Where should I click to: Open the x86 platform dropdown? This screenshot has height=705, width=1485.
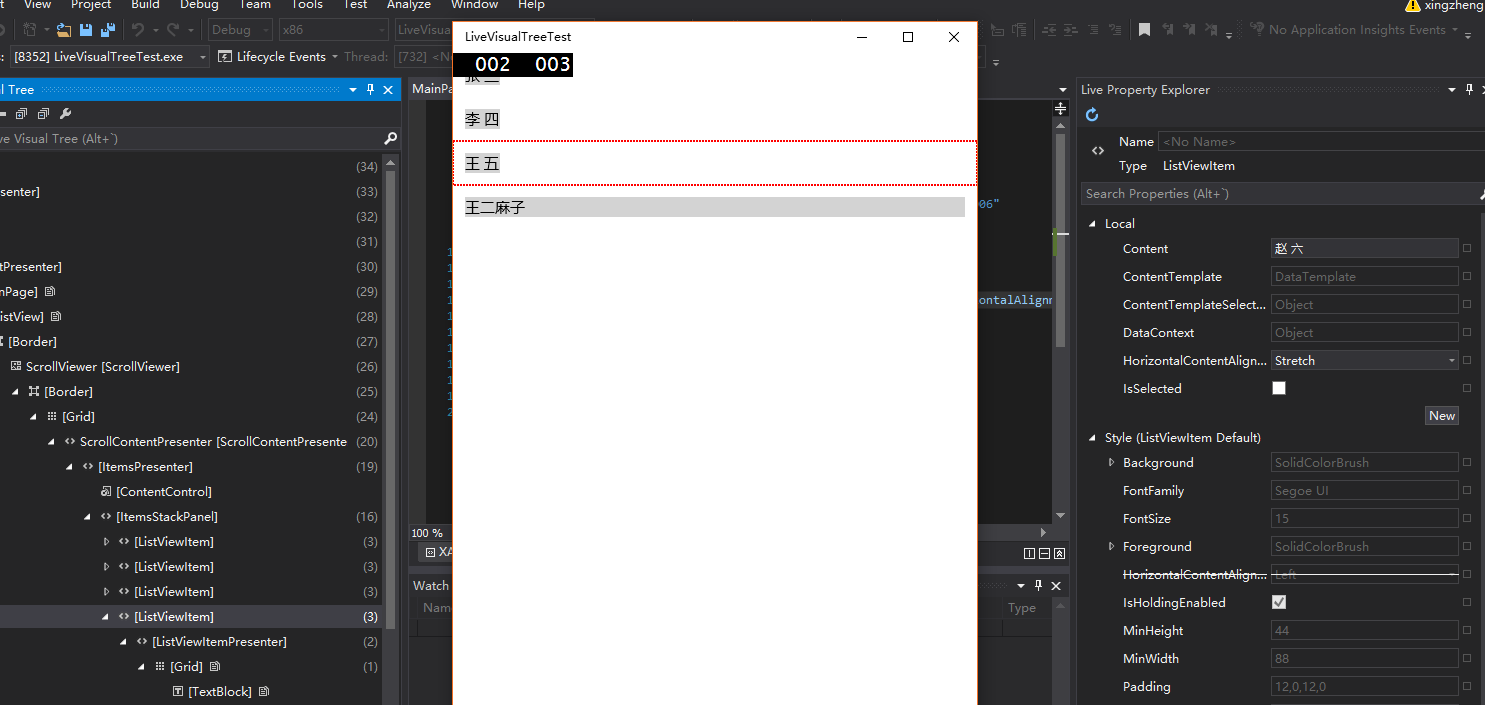[332, 30]
